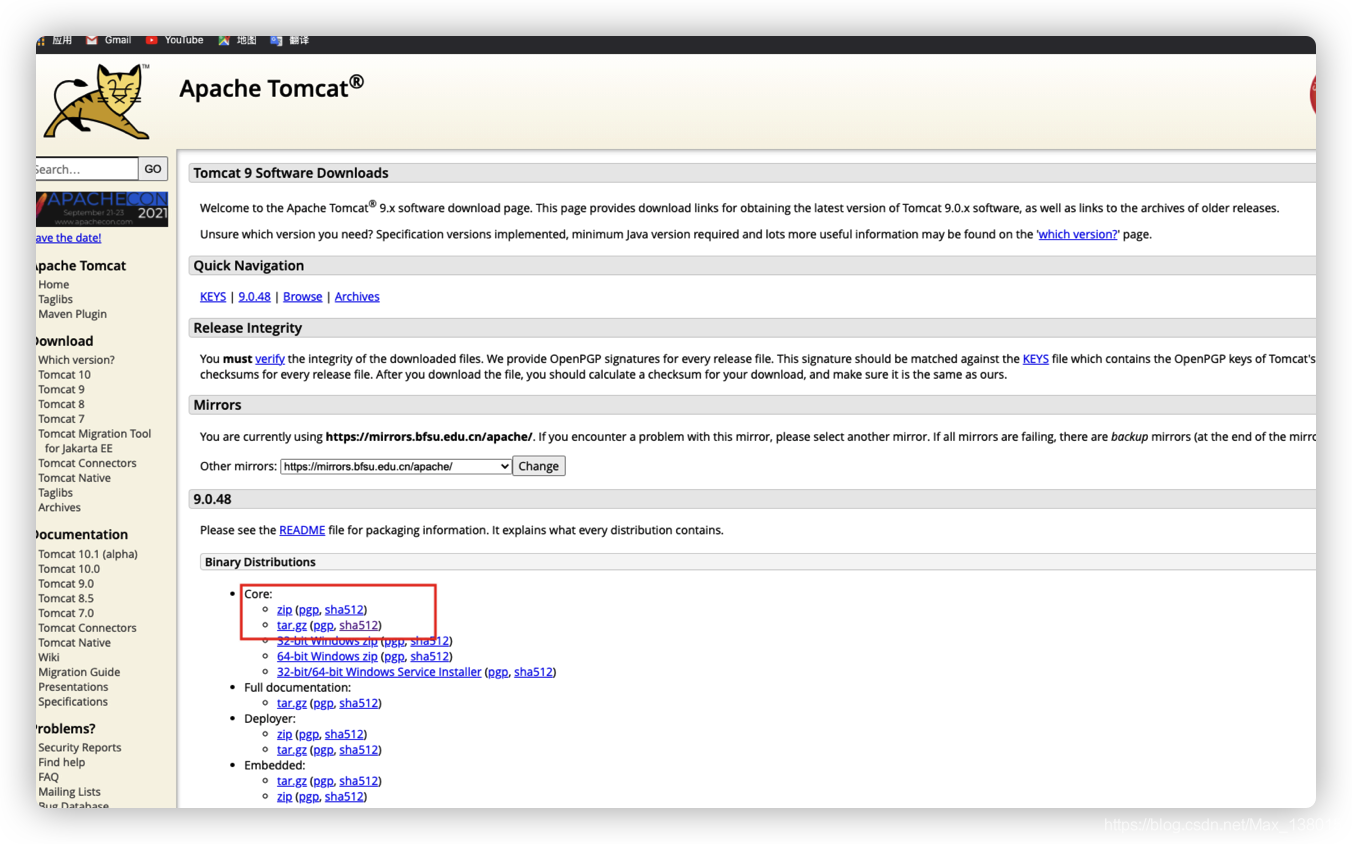The height and width of the screenshot is (844, 1352).
Task: Open the Wiki sidebar link
Action: [49, 657]
